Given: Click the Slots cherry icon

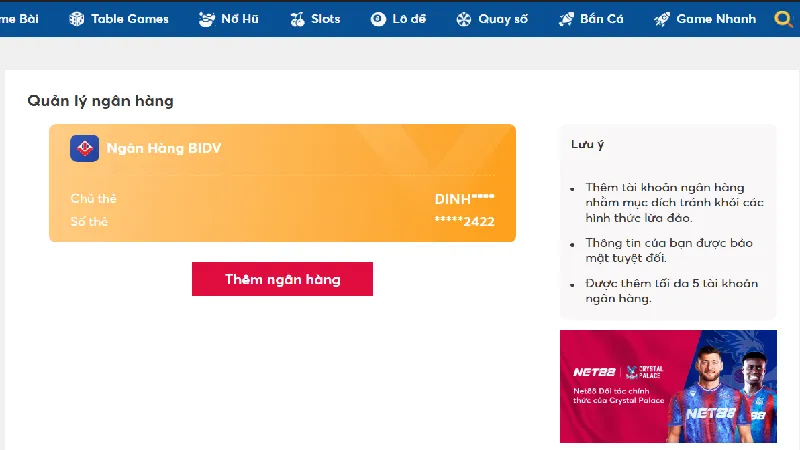Looking at the screenshot, I should click(x=297, y=19).
